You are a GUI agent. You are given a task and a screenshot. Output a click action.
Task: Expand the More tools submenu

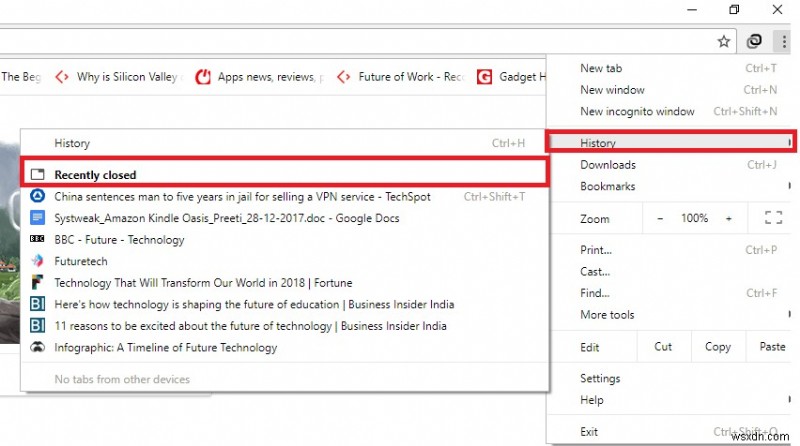(670, 315)
